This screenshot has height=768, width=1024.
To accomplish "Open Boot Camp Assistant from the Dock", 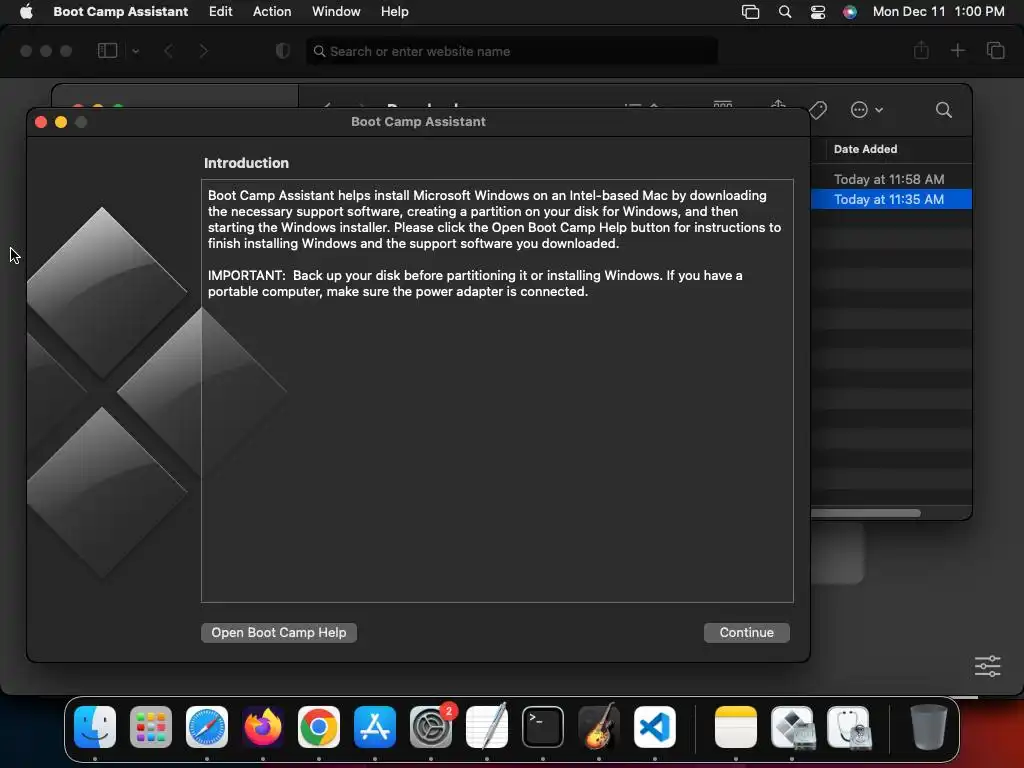I will tap(792, 727).
